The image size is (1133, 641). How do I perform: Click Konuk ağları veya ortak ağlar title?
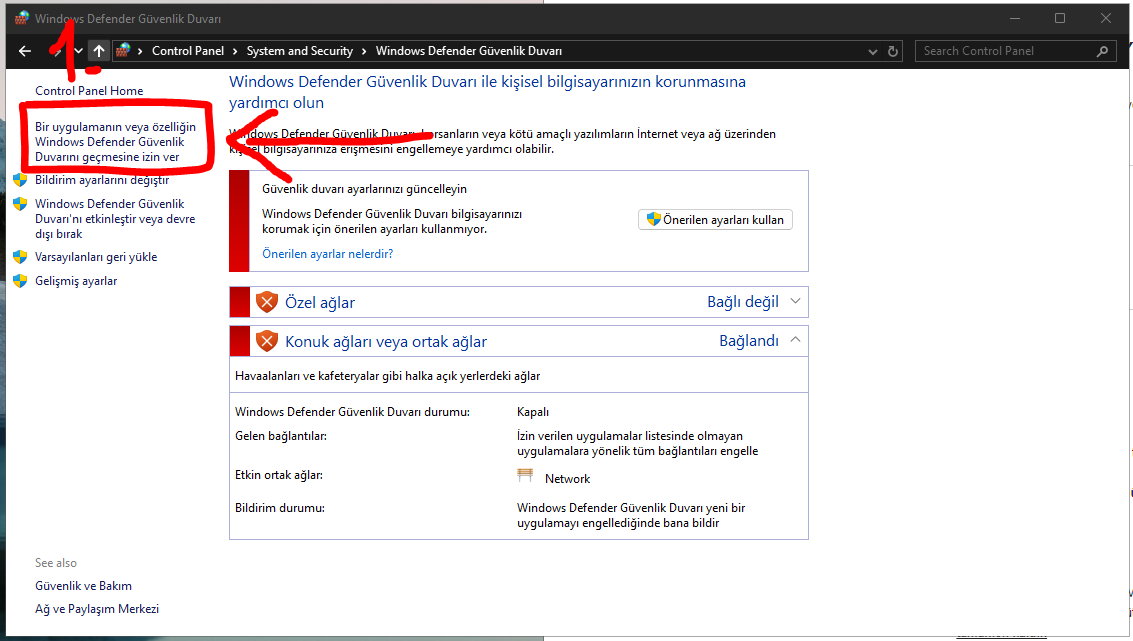click(386, 341)
